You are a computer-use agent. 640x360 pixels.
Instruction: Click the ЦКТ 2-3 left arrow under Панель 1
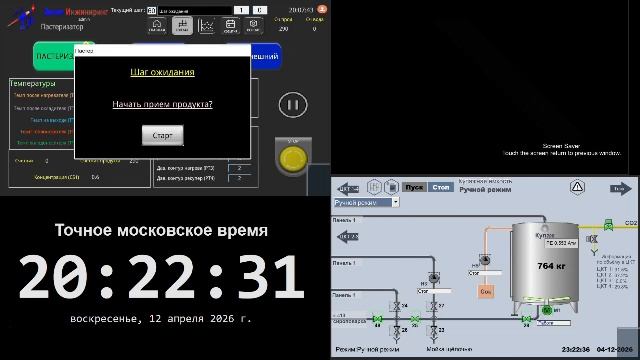(x=348, y=237)
